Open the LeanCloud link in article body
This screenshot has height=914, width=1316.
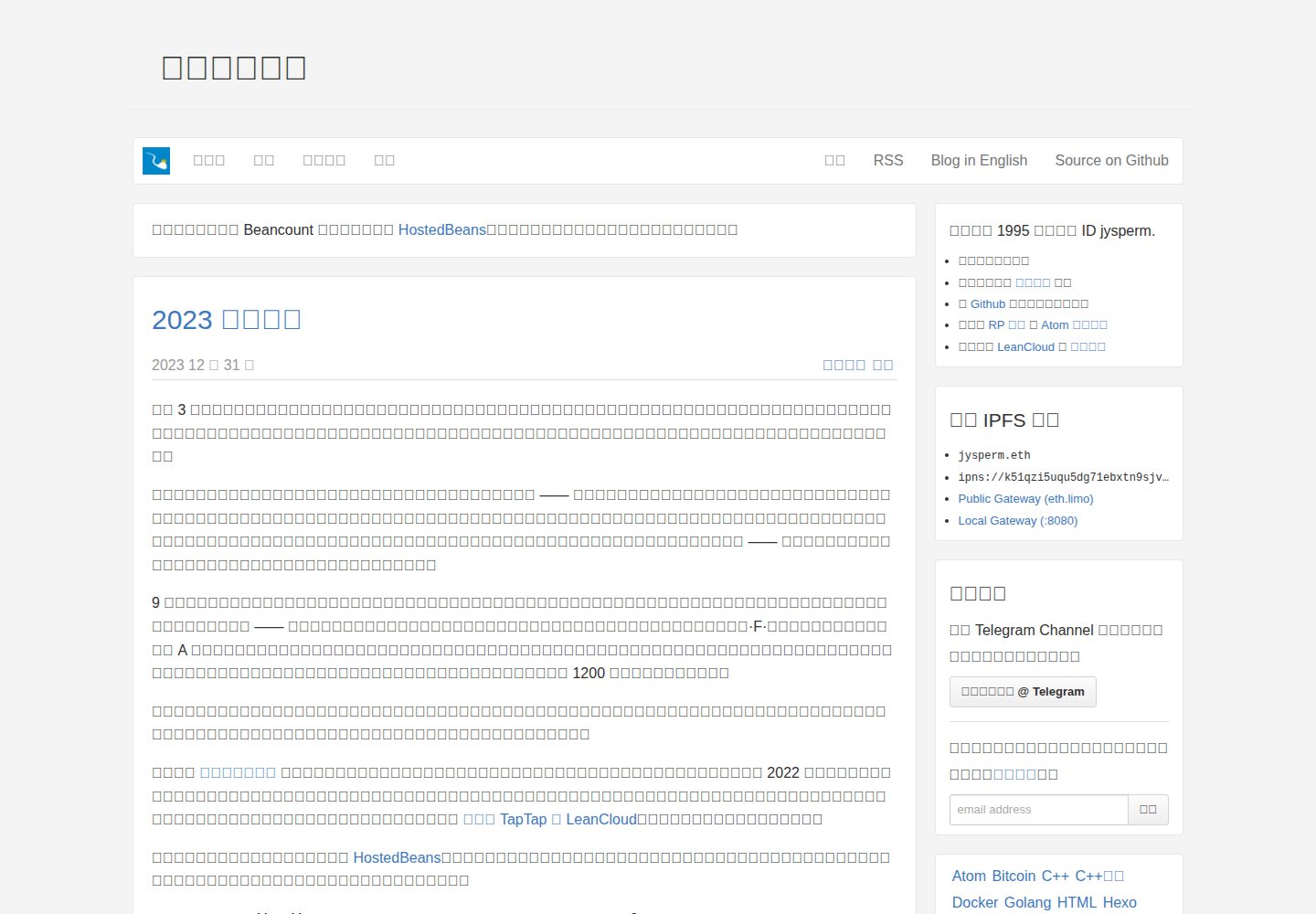tap(601, 820)
